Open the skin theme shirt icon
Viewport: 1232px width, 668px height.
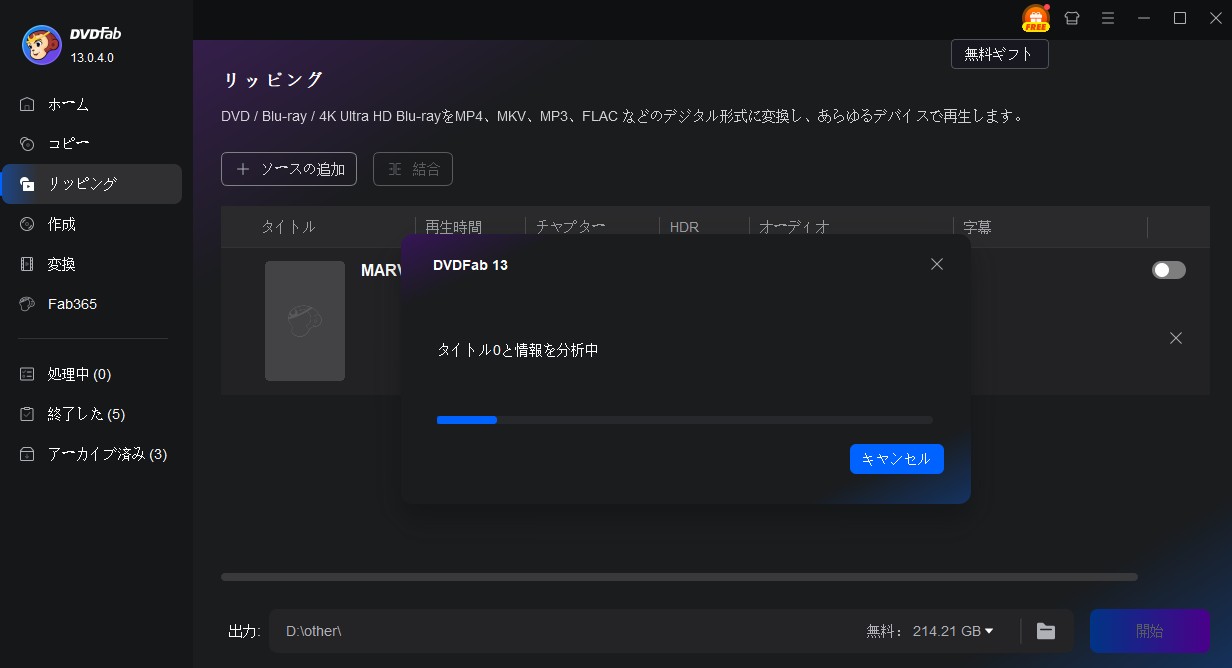tap(1072, 18)
